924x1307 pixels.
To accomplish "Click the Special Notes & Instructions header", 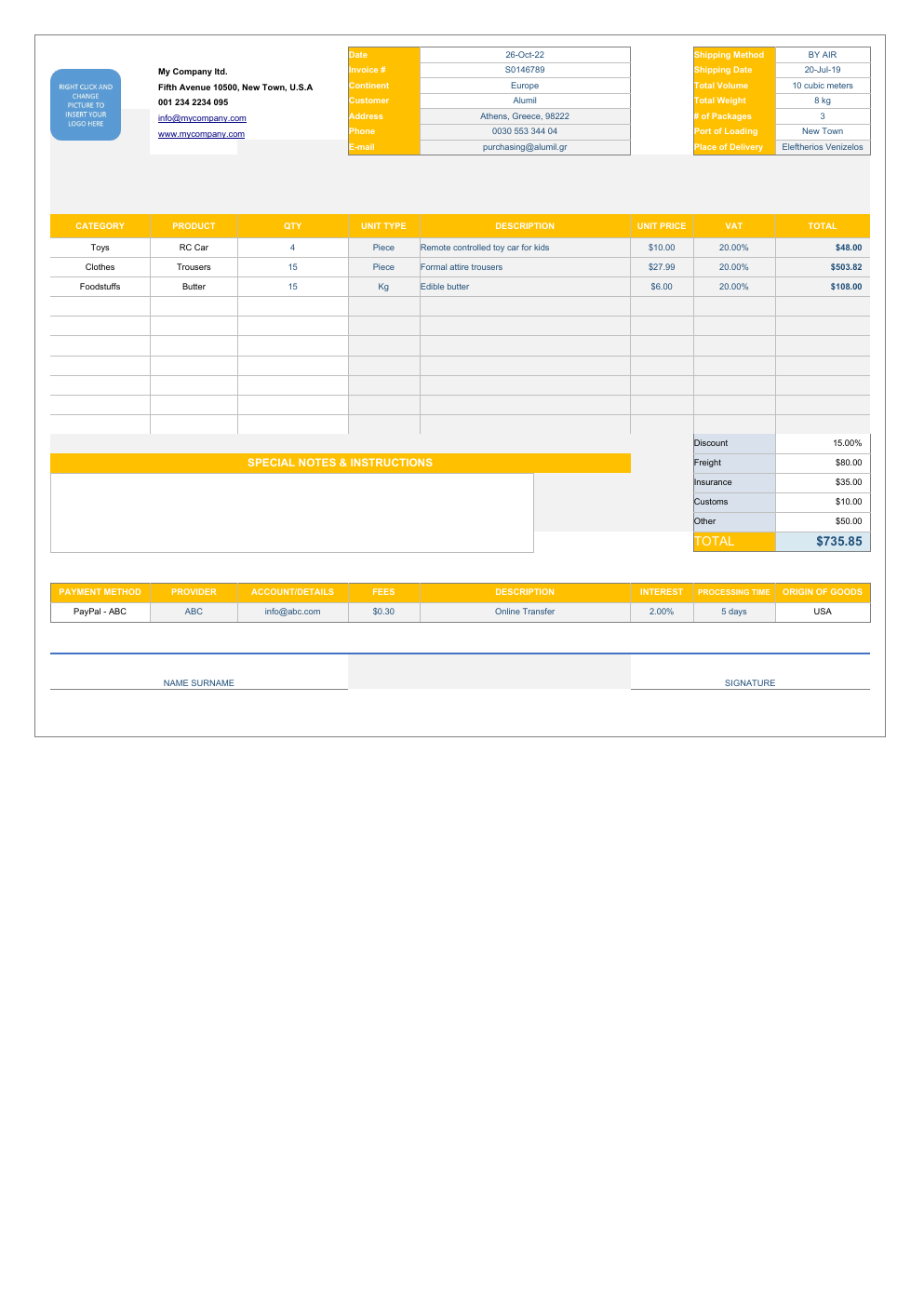I will pos(340,463).
